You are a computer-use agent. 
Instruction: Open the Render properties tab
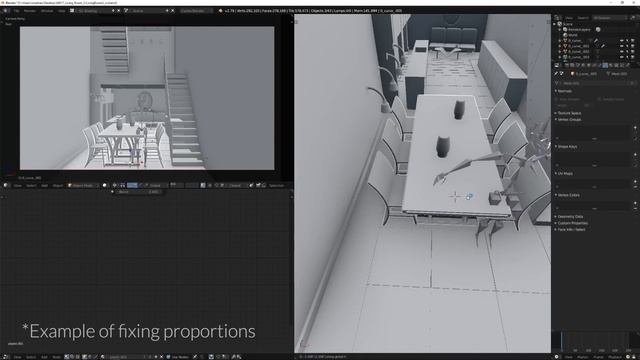point(567,65)
